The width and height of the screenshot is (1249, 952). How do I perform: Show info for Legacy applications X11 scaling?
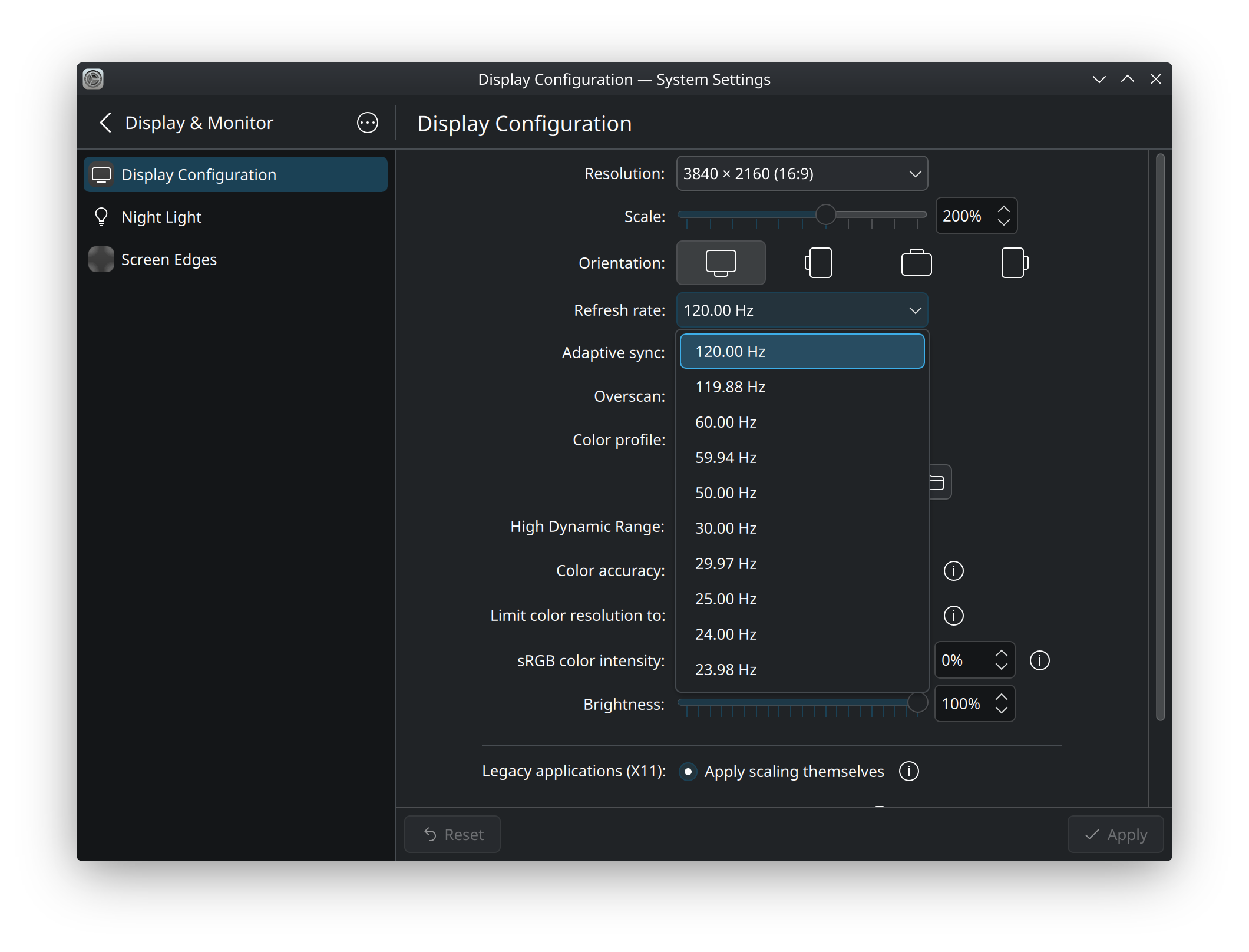point(908,771)
